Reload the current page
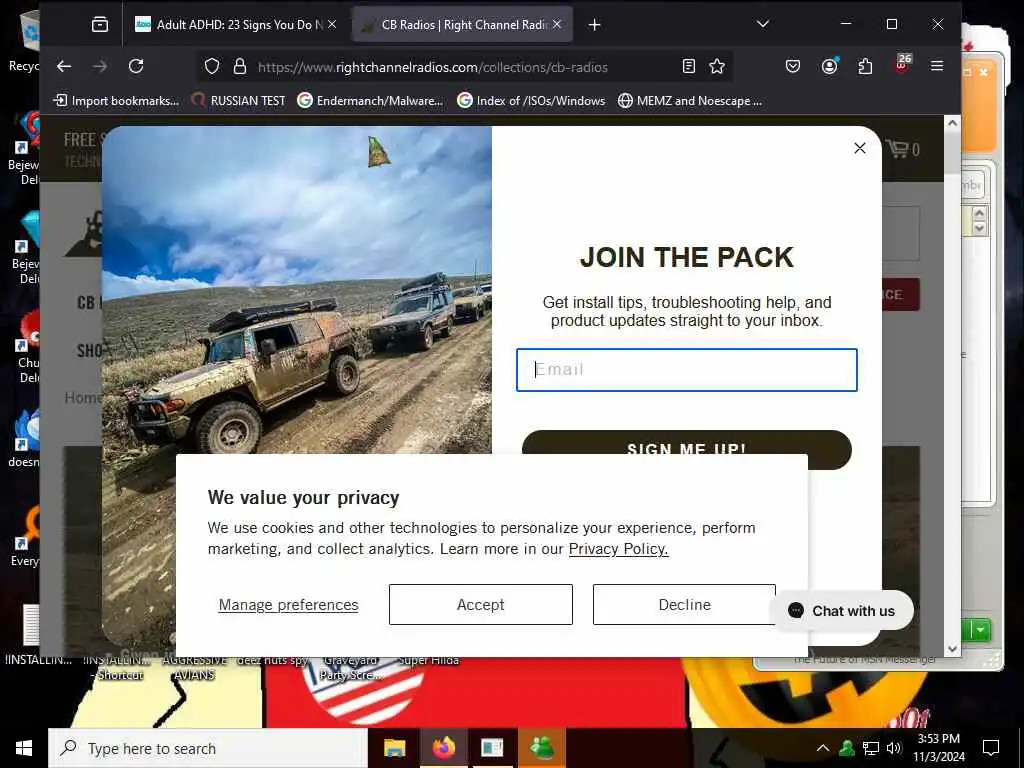Screen dimensions: 1024x768 (136, 66)
